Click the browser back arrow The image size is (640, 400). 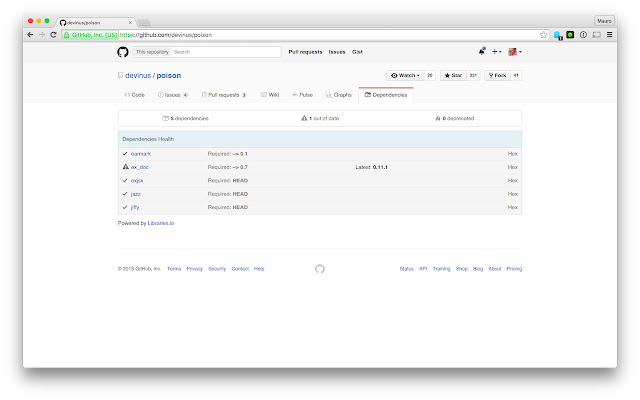30,35
